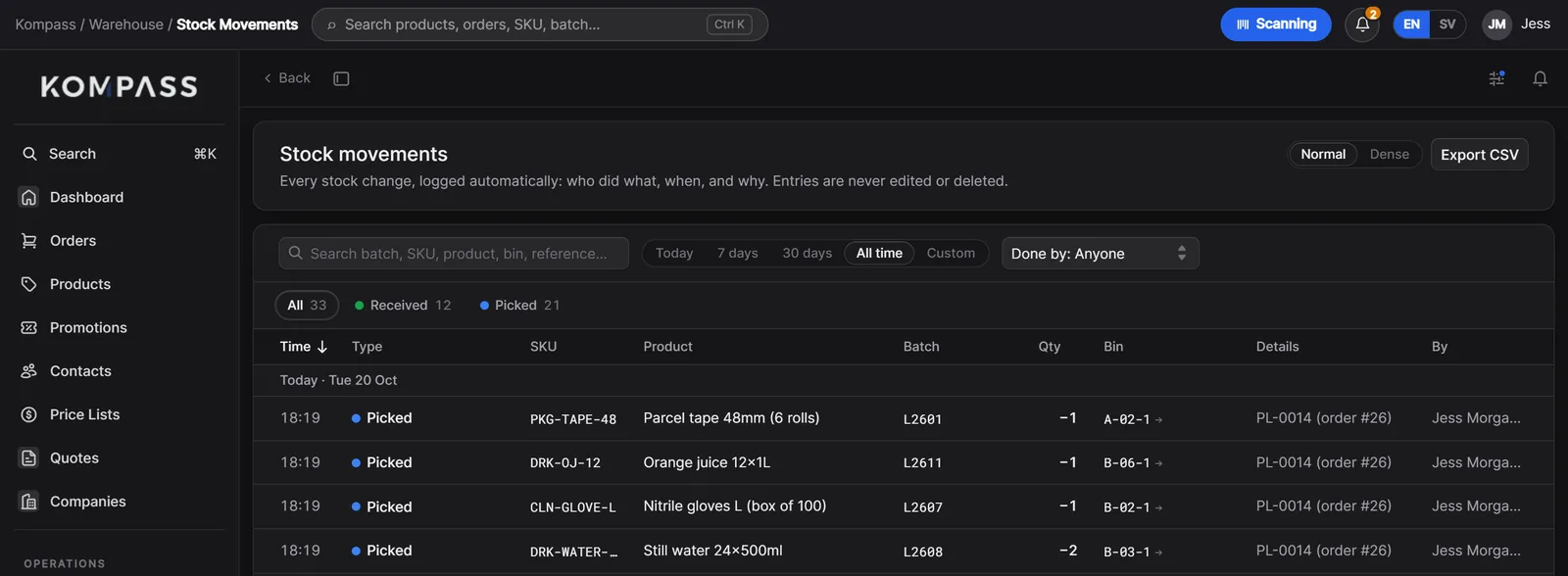Switch language to SV

click(x=1447, y=24)
